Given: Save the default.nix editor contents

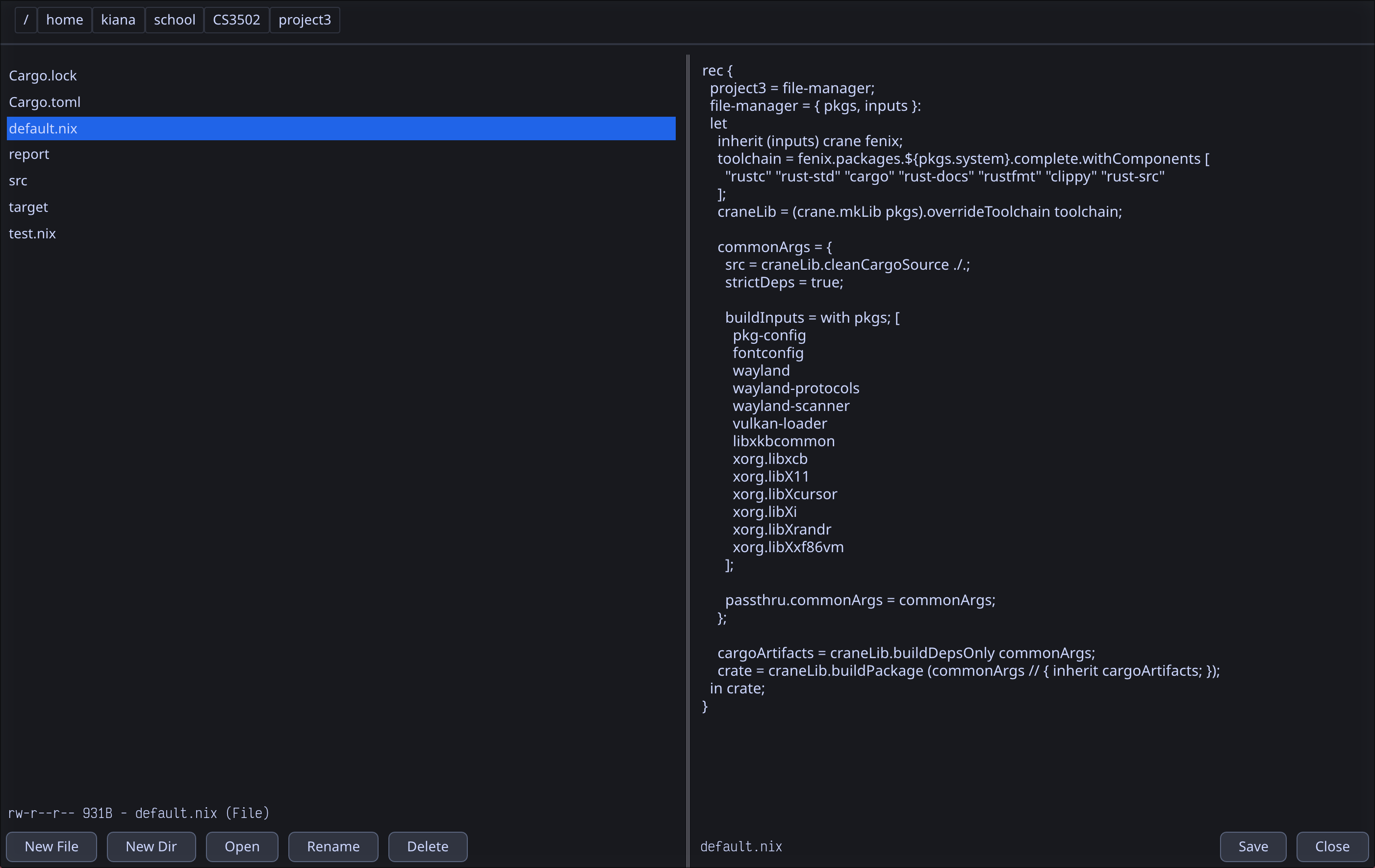Looking at the screenshot, I should click(1253, 846).
